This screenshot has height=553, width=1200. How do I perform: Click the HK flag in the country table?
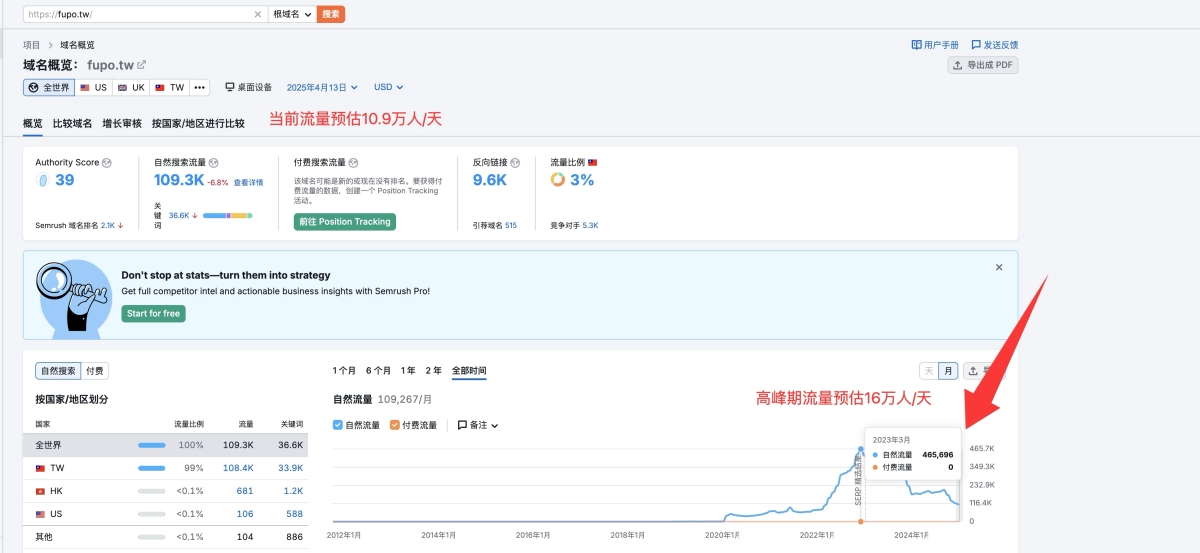40,491
